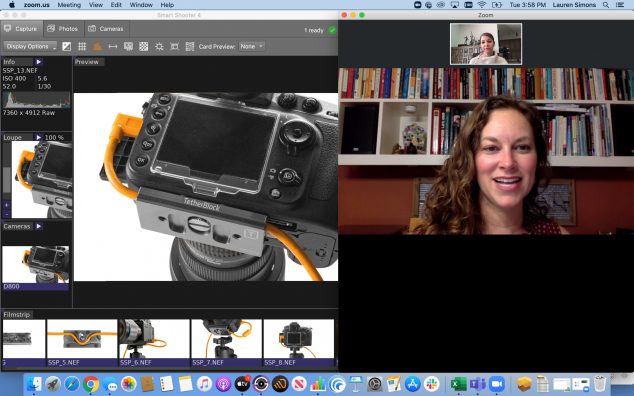The height and width of the screenshot is (396, 634).
Task: Click the Loupe zoom out minus button
Action: (x=6, y=214)
